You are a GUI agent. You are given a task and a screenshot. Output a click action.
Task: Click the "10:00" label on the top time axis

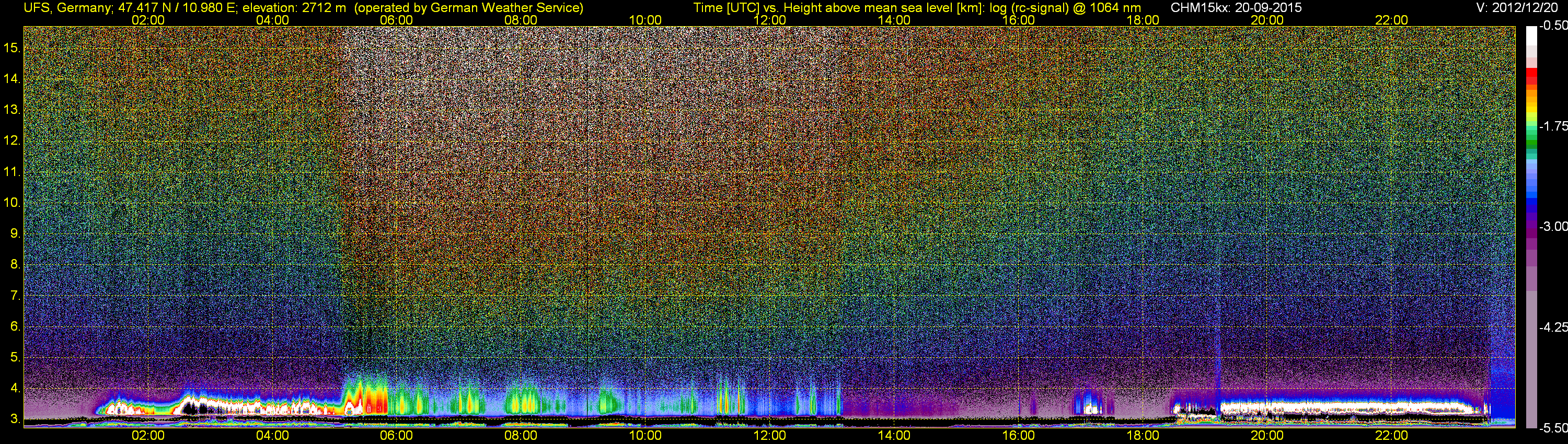click(645, 20)
